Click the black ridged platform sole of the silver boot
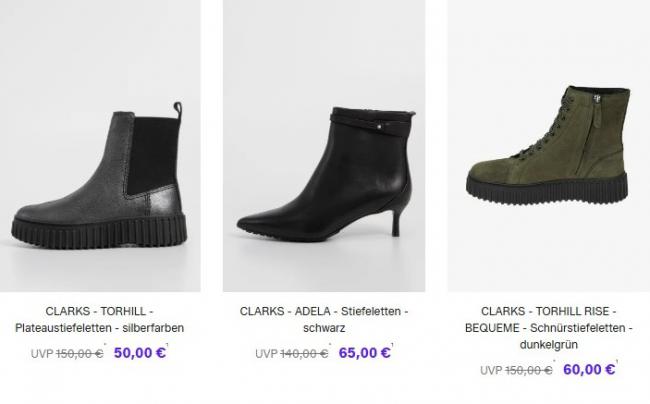The width and height of the screenshot is (650, 404). click(99, 232)
